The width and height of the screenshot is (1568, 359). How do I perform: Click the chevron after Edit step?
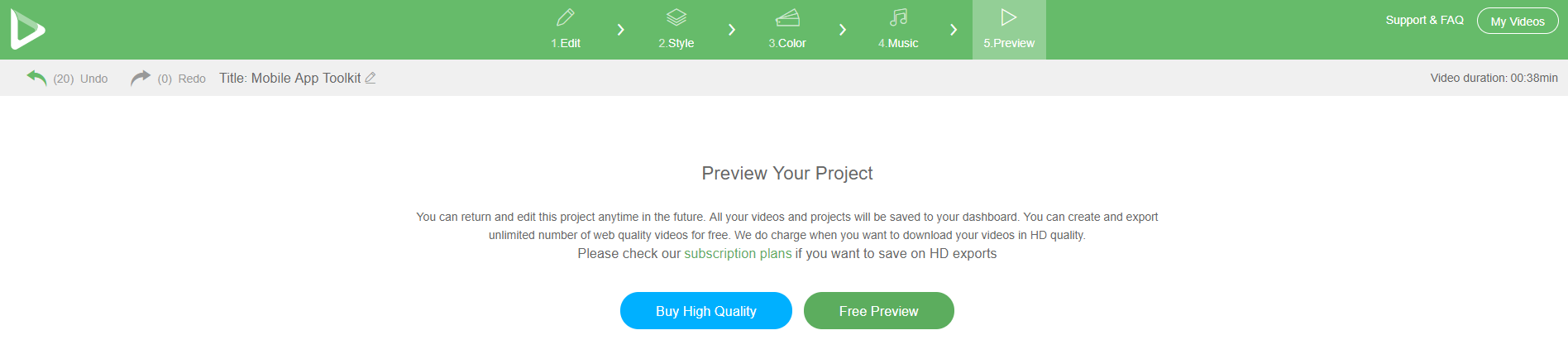tap(621, 30)
